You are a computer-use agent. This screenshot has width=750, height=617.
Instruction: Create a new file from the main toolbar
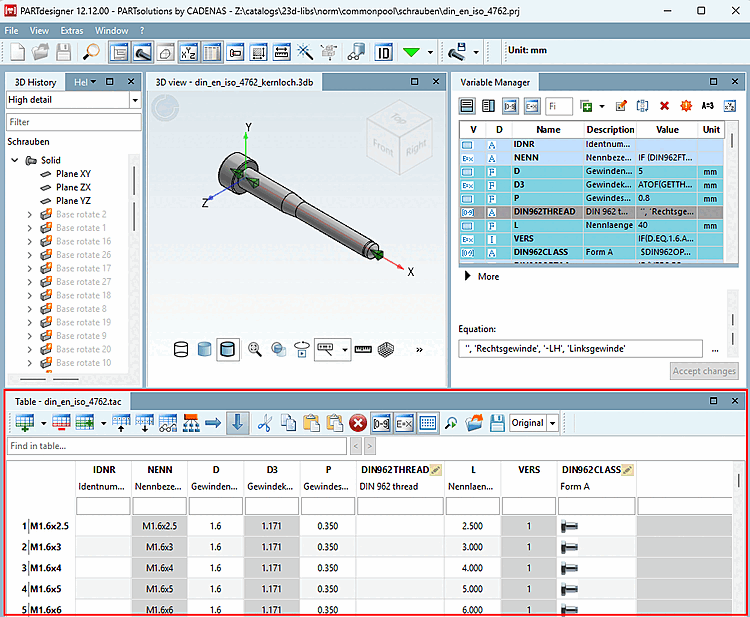pos(17,52)
